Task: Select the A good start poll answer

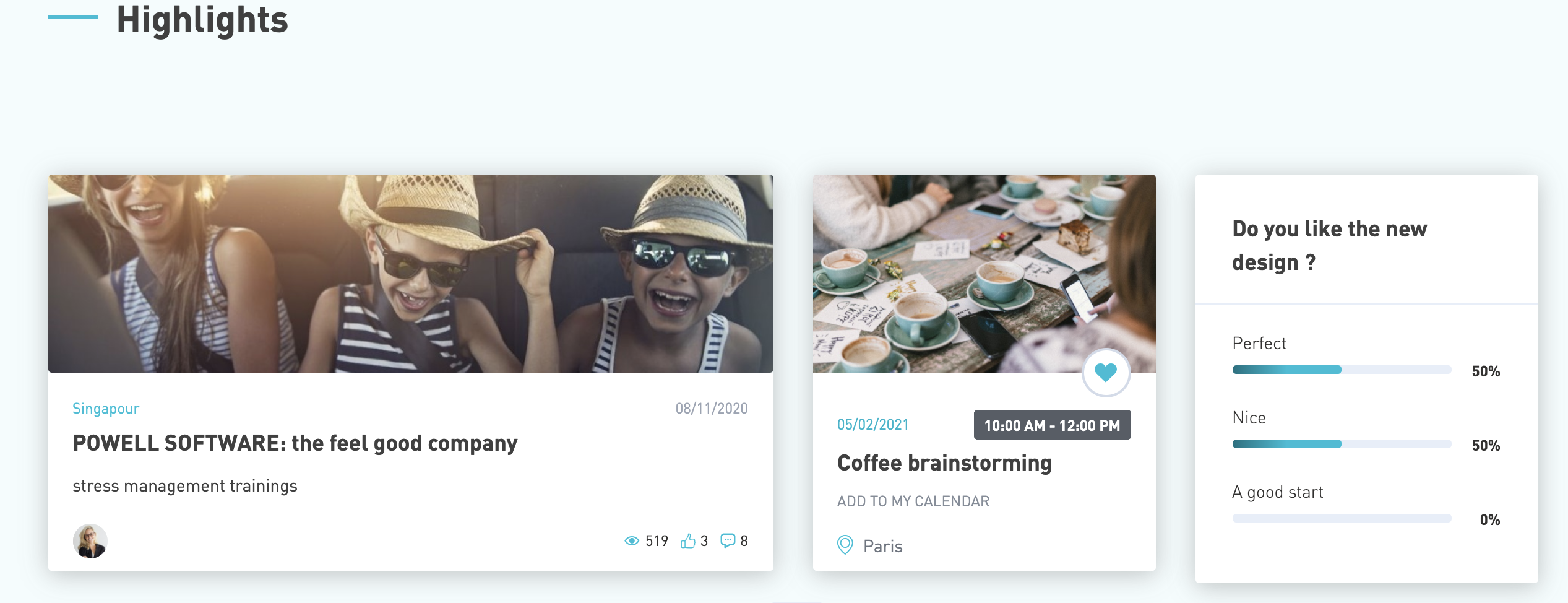Action: (x=1277, y=492)
